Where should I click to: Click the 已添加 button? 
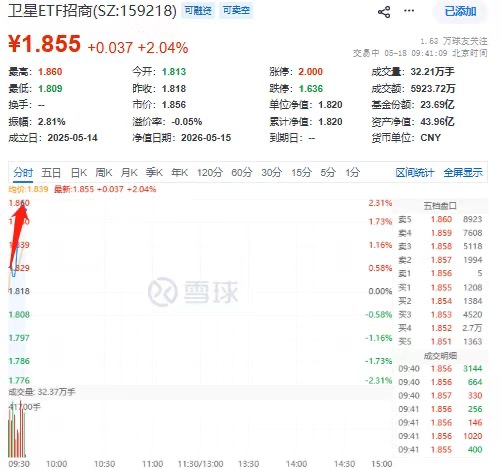[460, 12]
